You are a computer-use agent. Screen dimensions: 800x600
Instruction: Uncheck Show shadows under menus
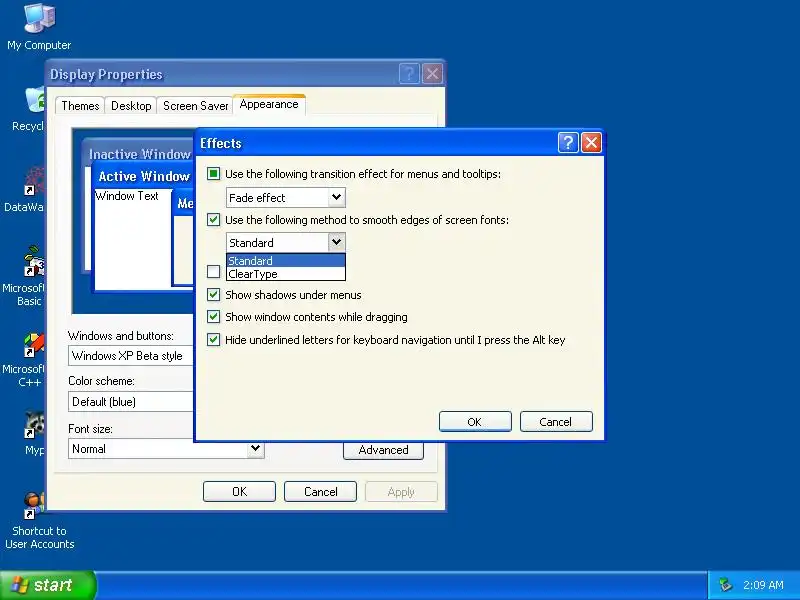point(214,294)
